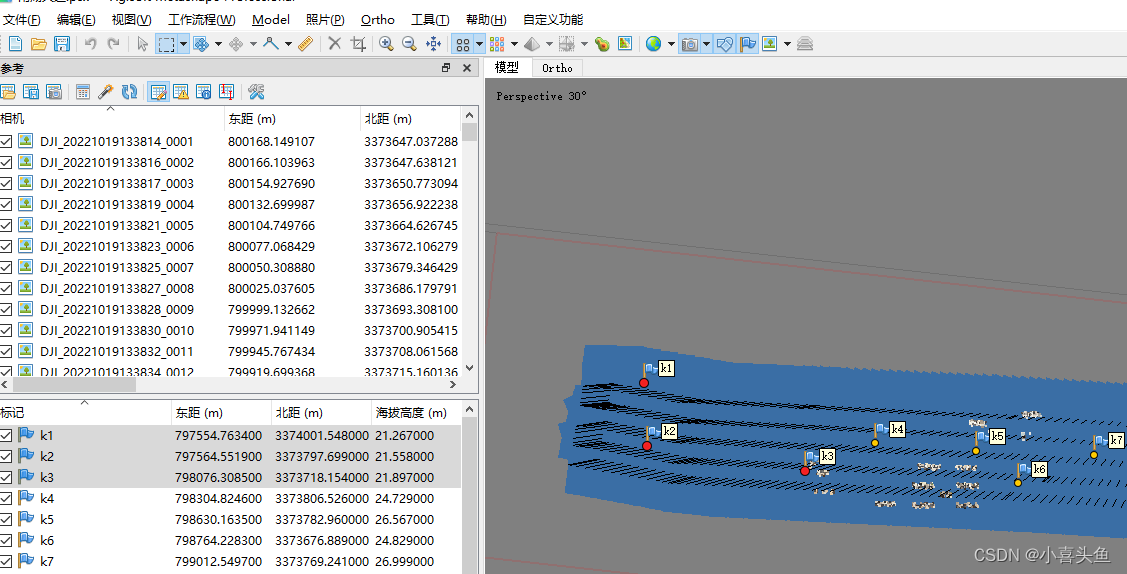Click the globe basemap icon
The height and width of the screenshot is (574, 1127).
[653, 45]
